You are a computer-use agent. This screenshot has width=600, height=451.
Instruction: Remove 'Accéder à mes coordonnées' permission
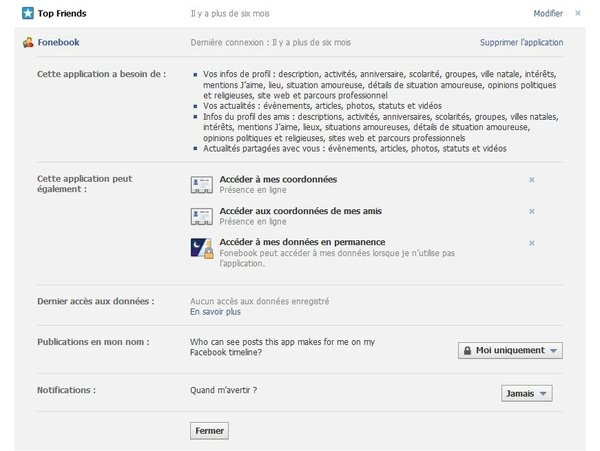tap(532, 179)
